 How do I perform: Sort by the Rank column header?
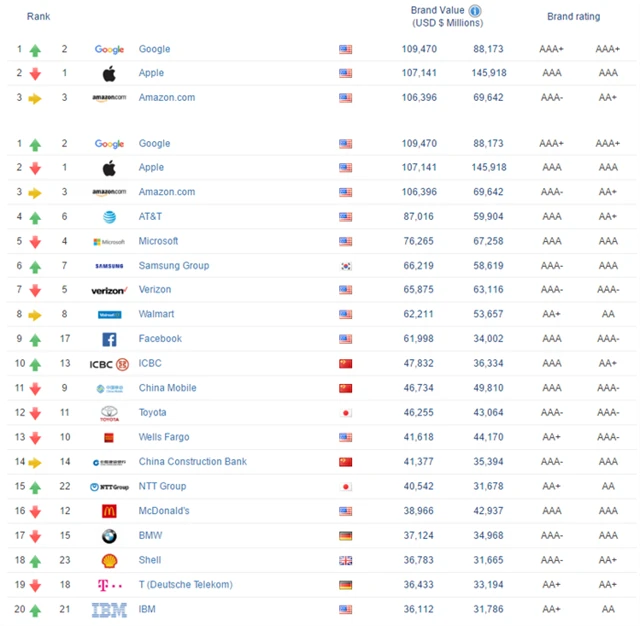(x=38, y=17)
